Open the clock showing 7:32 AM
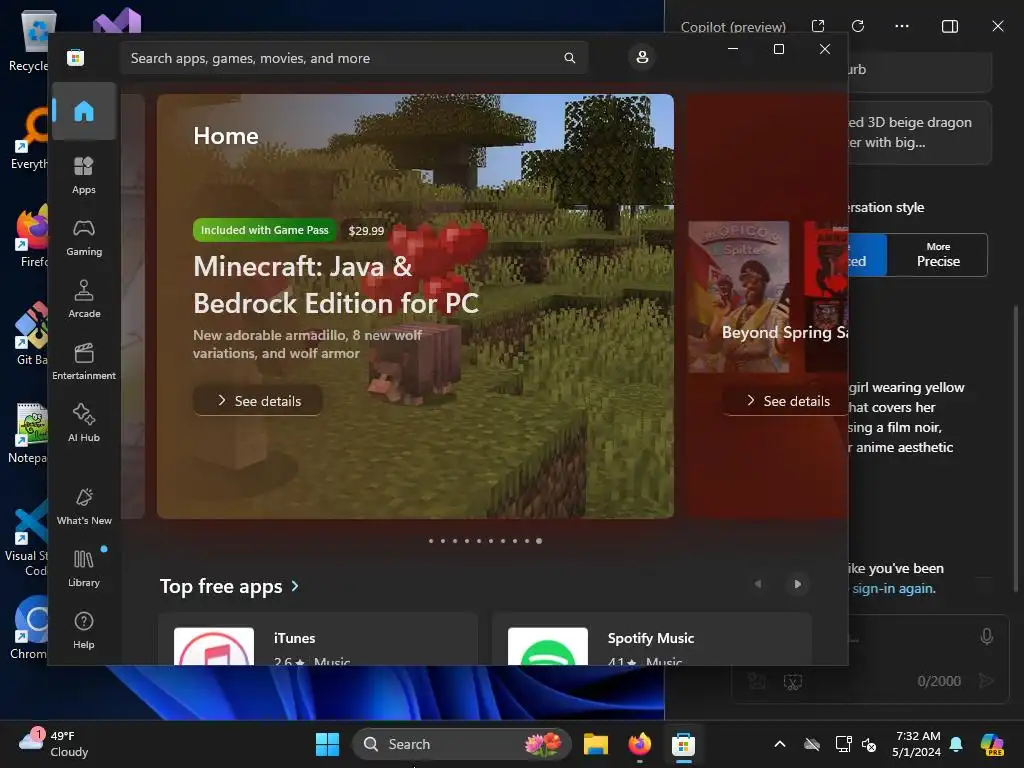 click(x=918, y=744)
